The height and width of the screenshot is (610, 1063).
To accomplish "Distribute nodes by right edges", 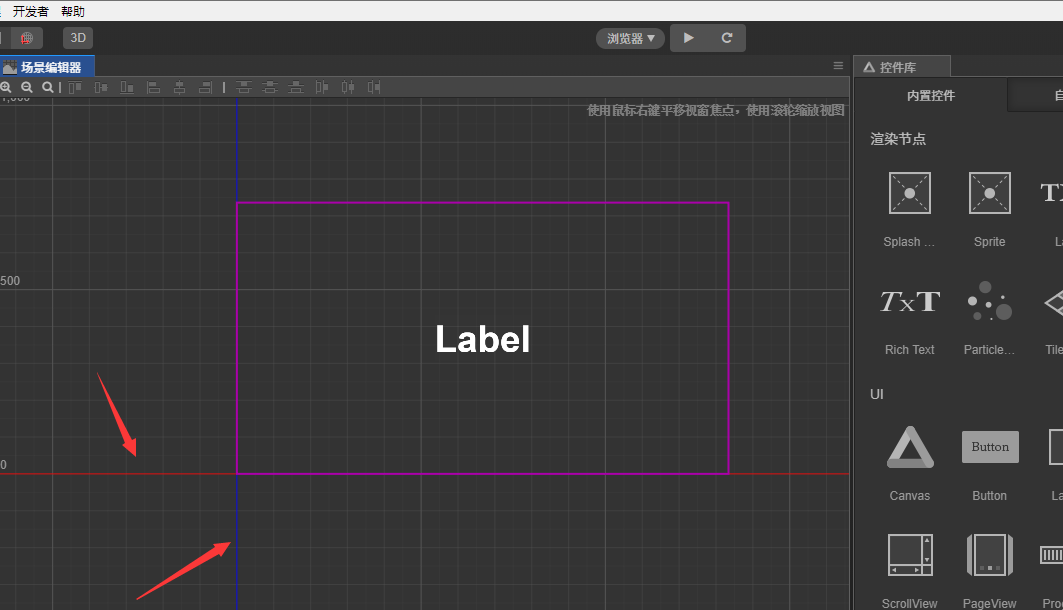I will tap(374, 87).
